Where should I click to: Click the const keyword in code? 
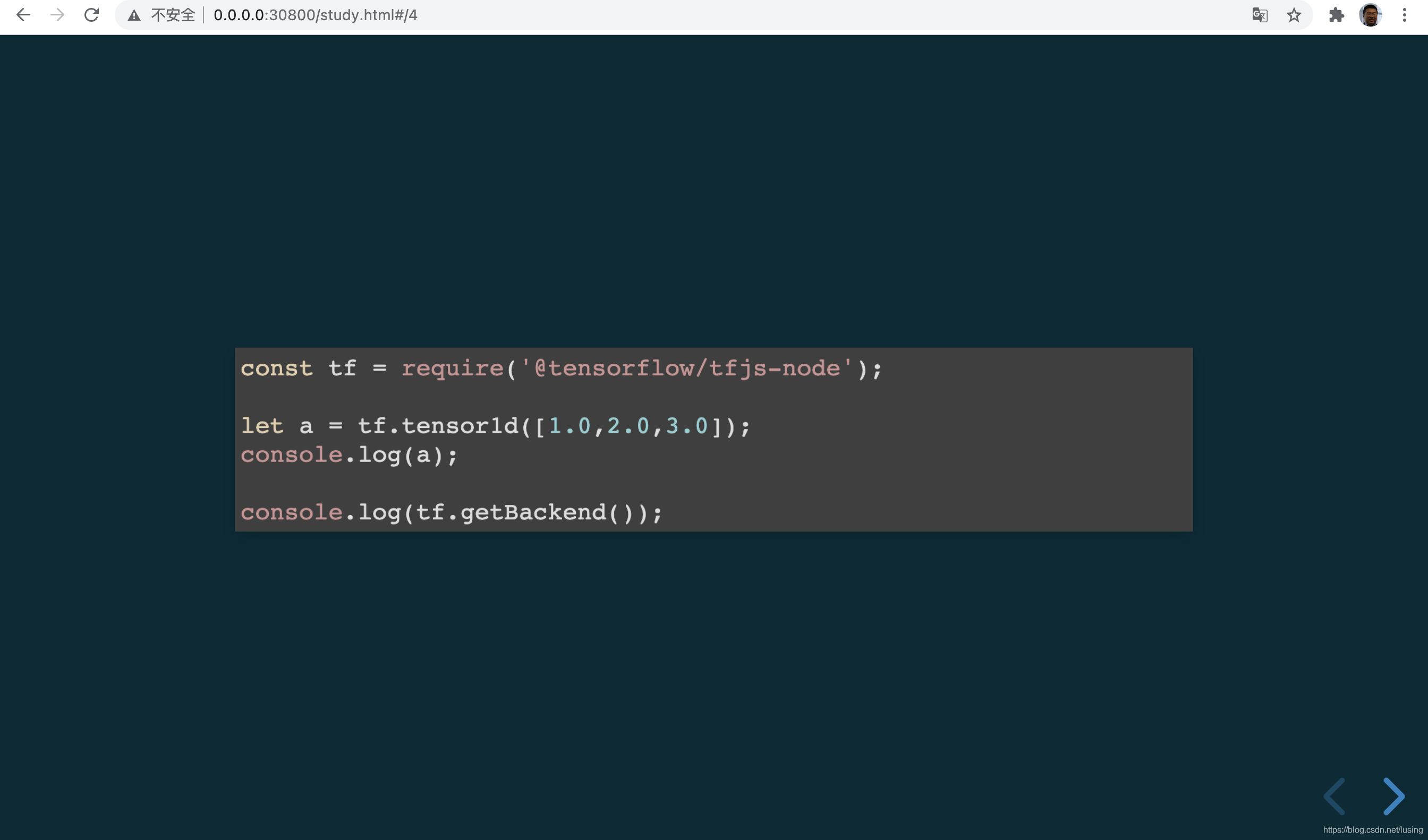tap(277, 368)
